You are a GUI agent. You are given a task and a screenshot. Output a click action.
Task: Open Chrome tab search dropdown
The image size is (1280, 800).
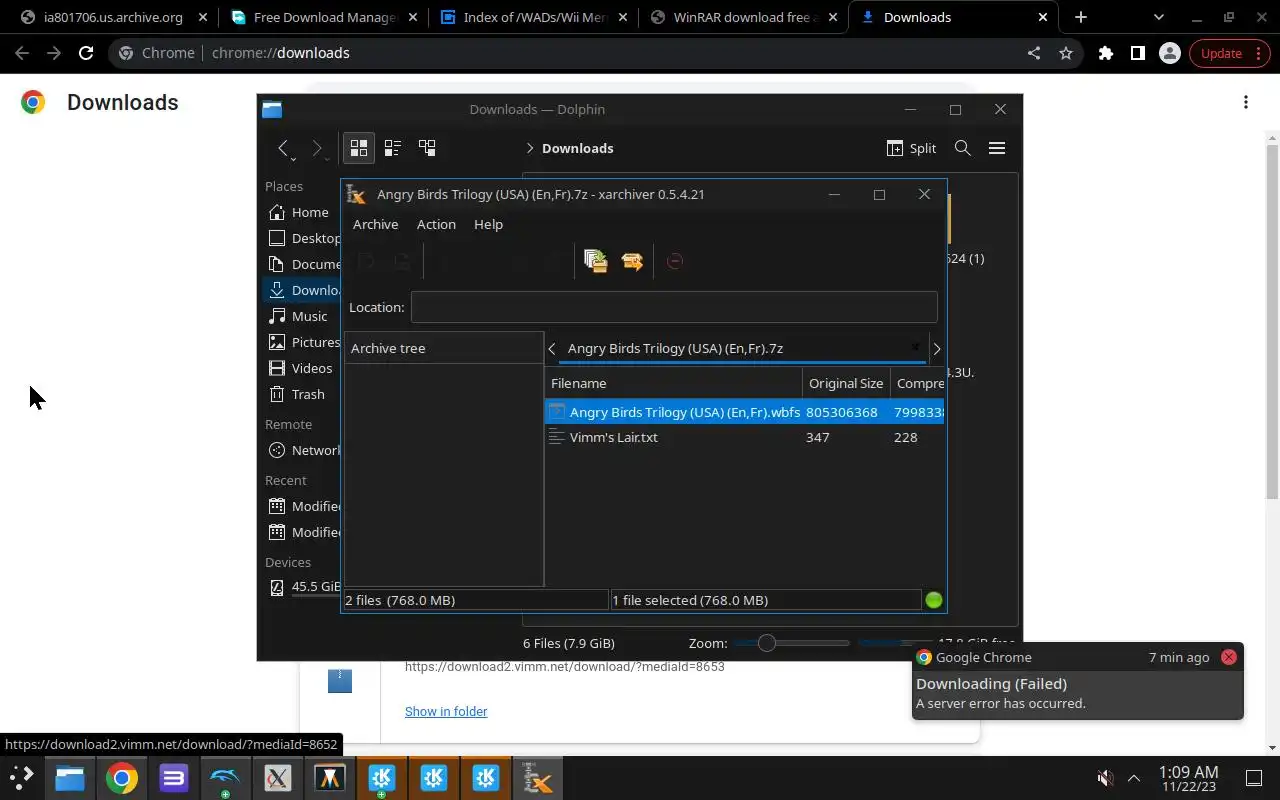(1159, 17)
